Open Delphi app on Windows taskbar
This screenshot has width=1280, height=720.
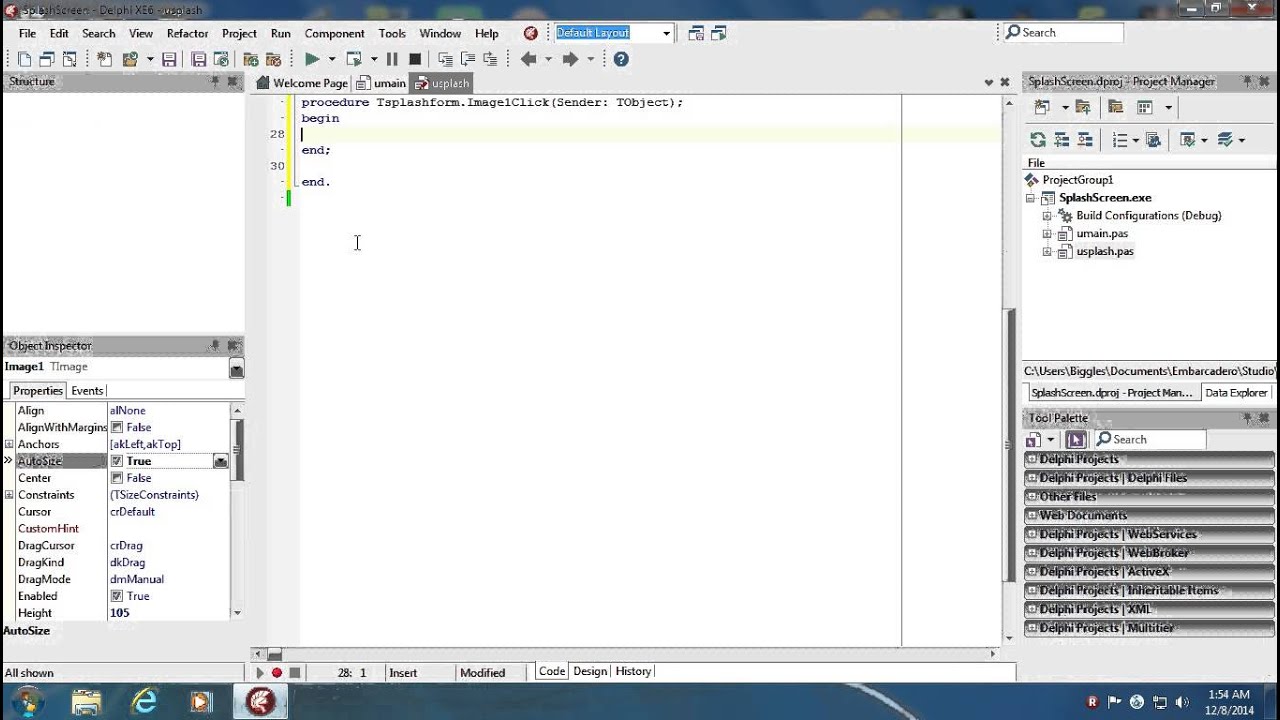tap(260, 701)
